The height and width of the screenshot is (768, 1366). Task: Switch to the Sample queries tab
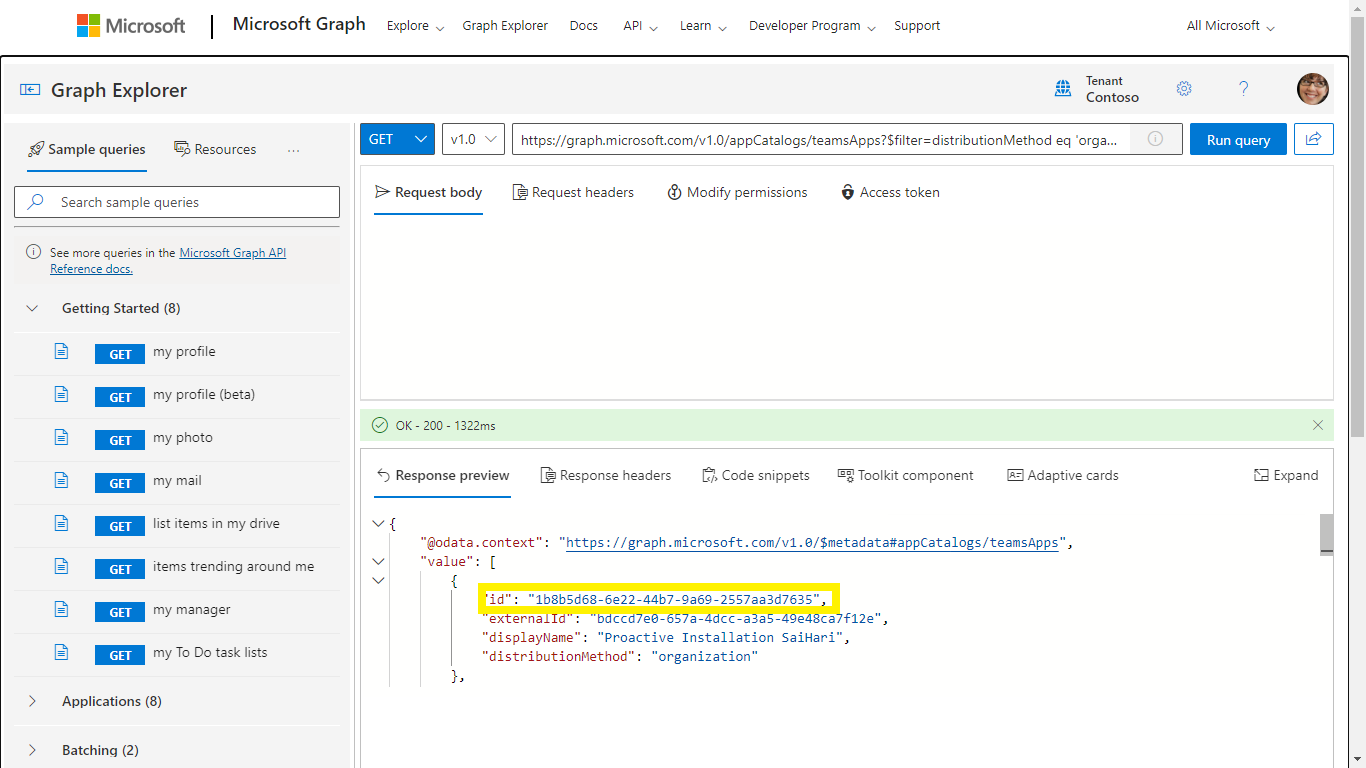tap(87, 150)
